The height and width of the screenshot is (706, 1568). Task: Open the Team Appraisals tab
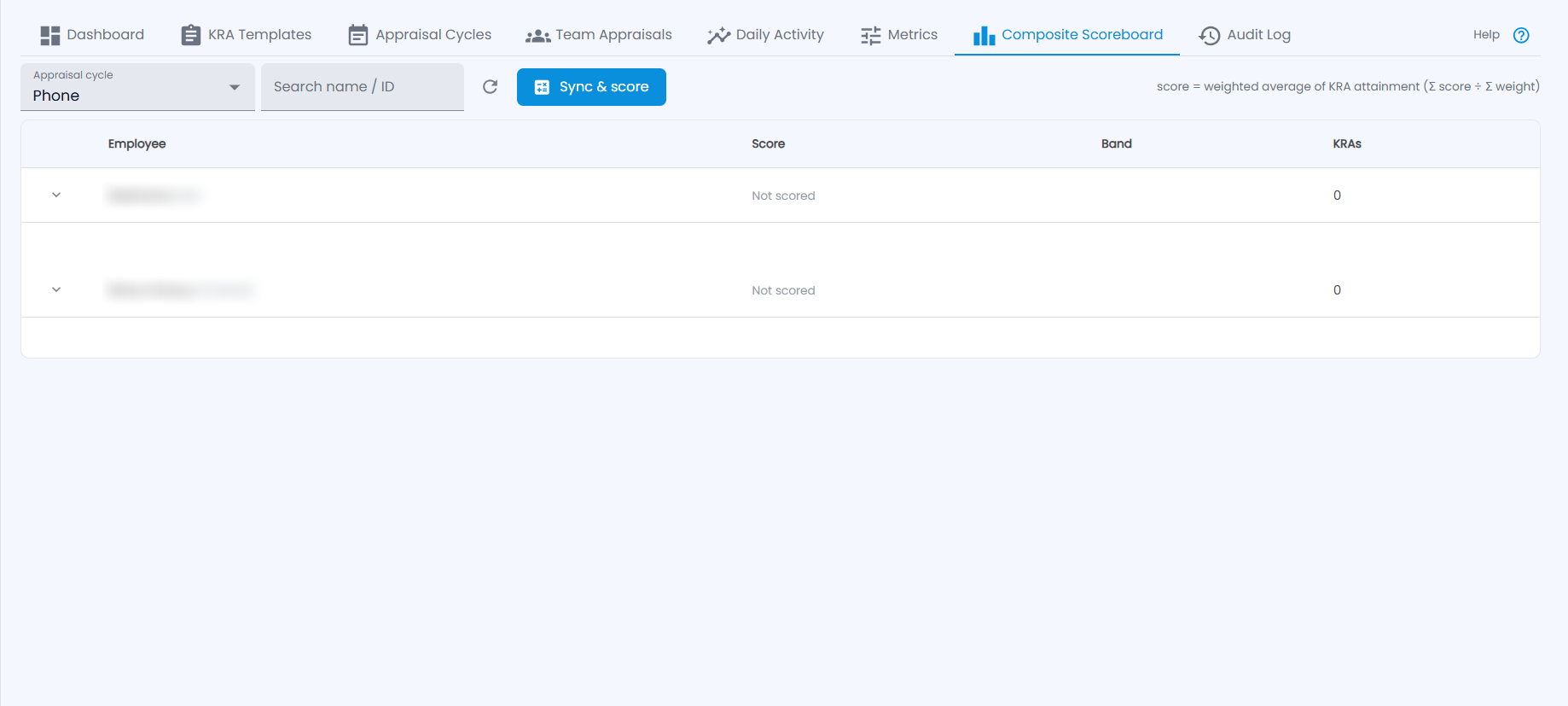[599, 35]
